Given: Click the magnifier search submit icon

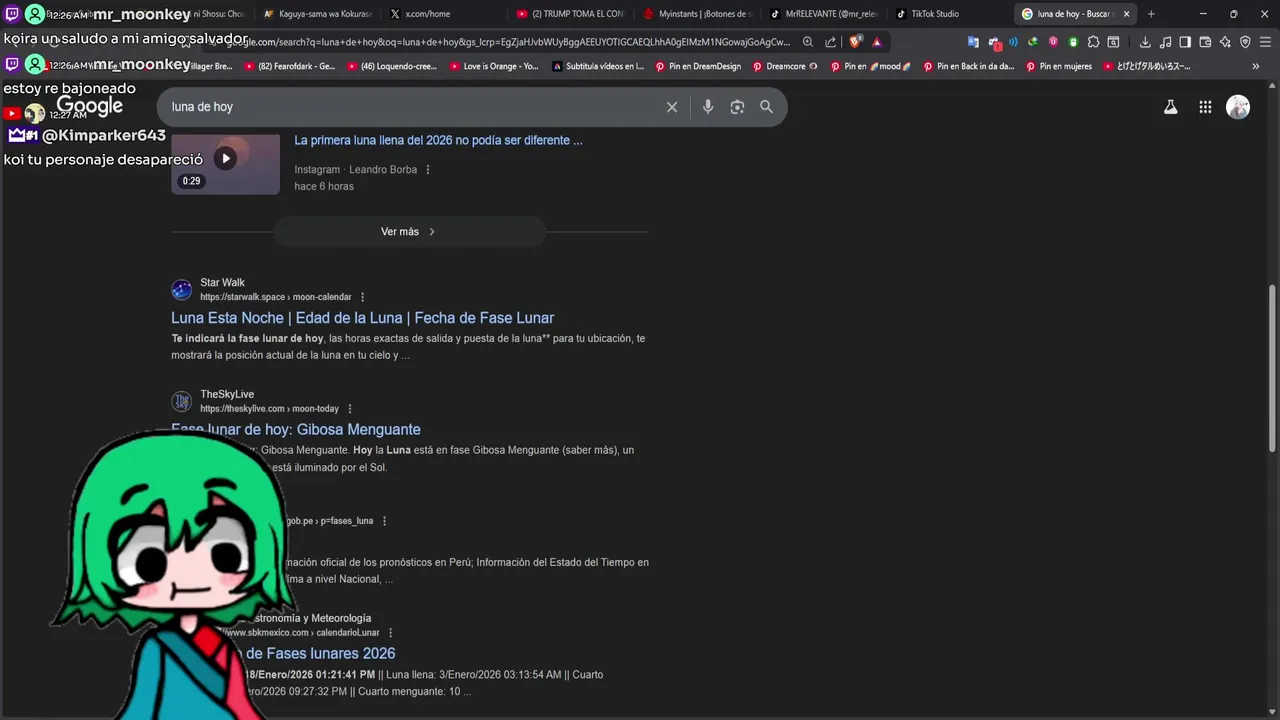Looking at the screenshot, I should pos(766,107).
